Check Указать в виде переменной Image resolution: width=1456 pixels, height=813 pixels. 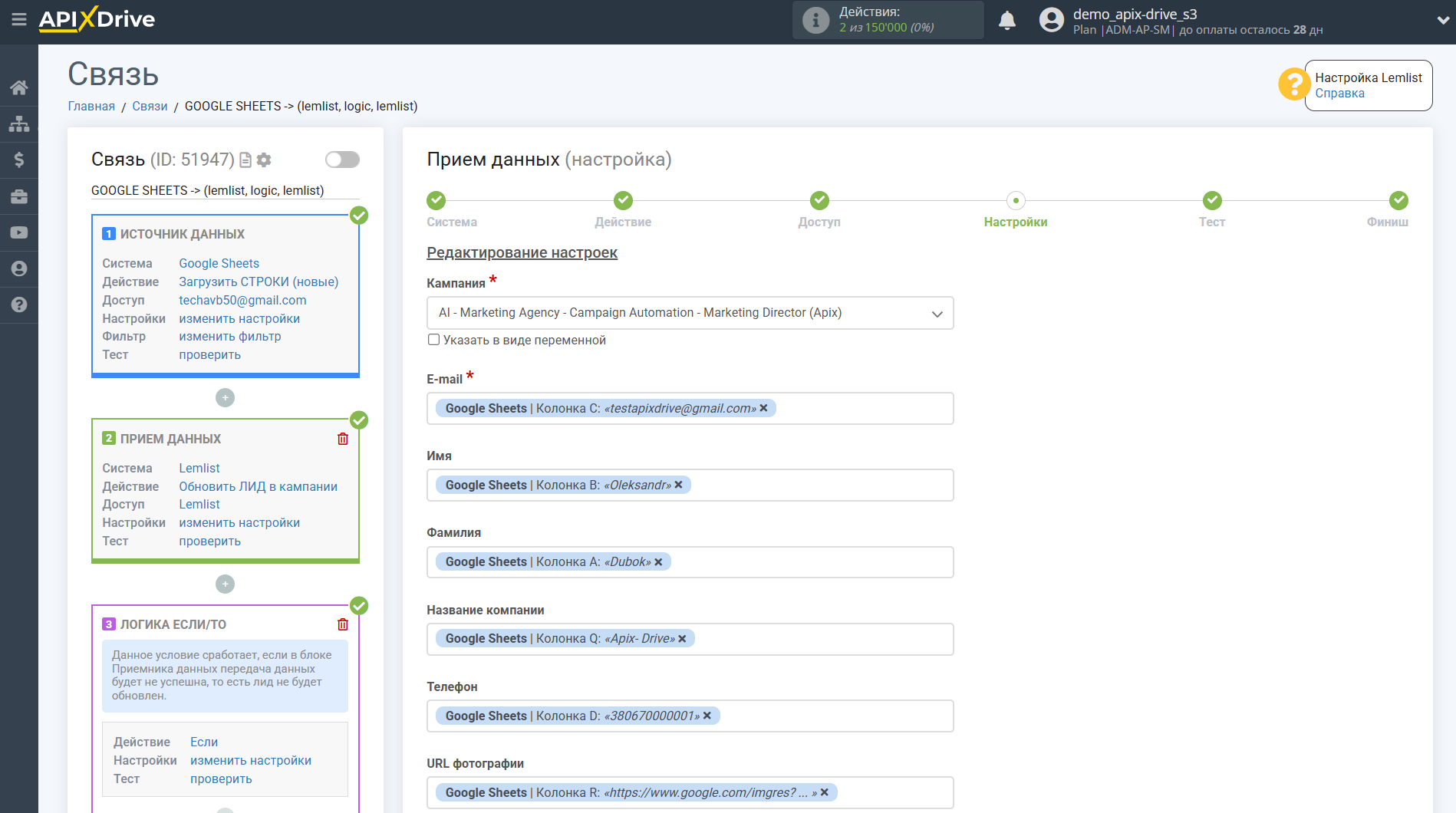433,340
